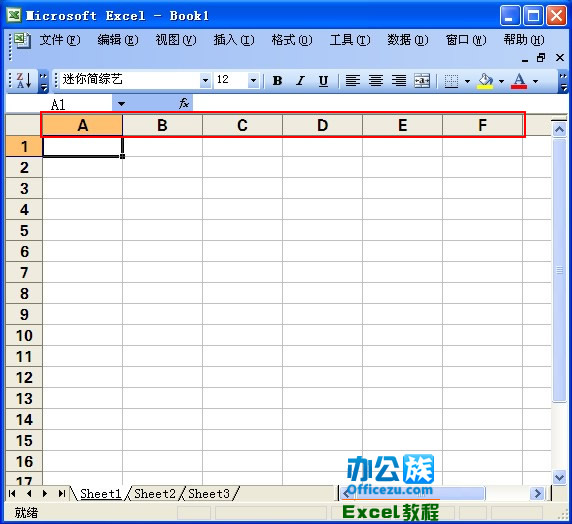Screen dimensions: 572x524
Task: Select column D header
Action: pyautogui.click(x=322, y=125)
